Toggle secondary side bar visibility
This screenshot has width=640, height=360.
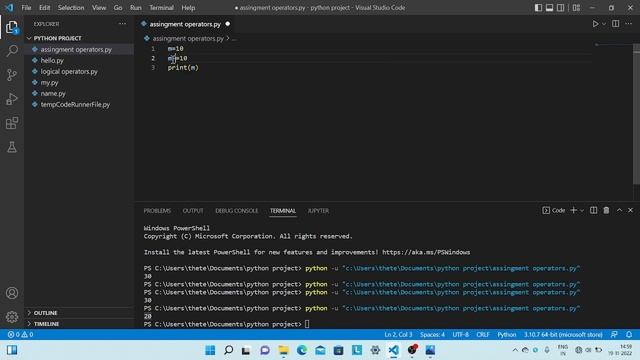click(561, 8)
